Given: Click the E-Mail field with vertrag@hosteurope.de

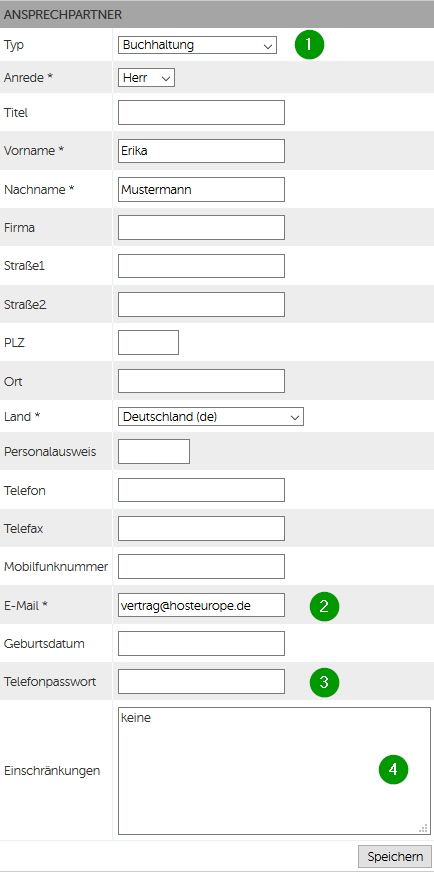Looking at the screenshot, I should pyautogui.click(x=201, y=605).
